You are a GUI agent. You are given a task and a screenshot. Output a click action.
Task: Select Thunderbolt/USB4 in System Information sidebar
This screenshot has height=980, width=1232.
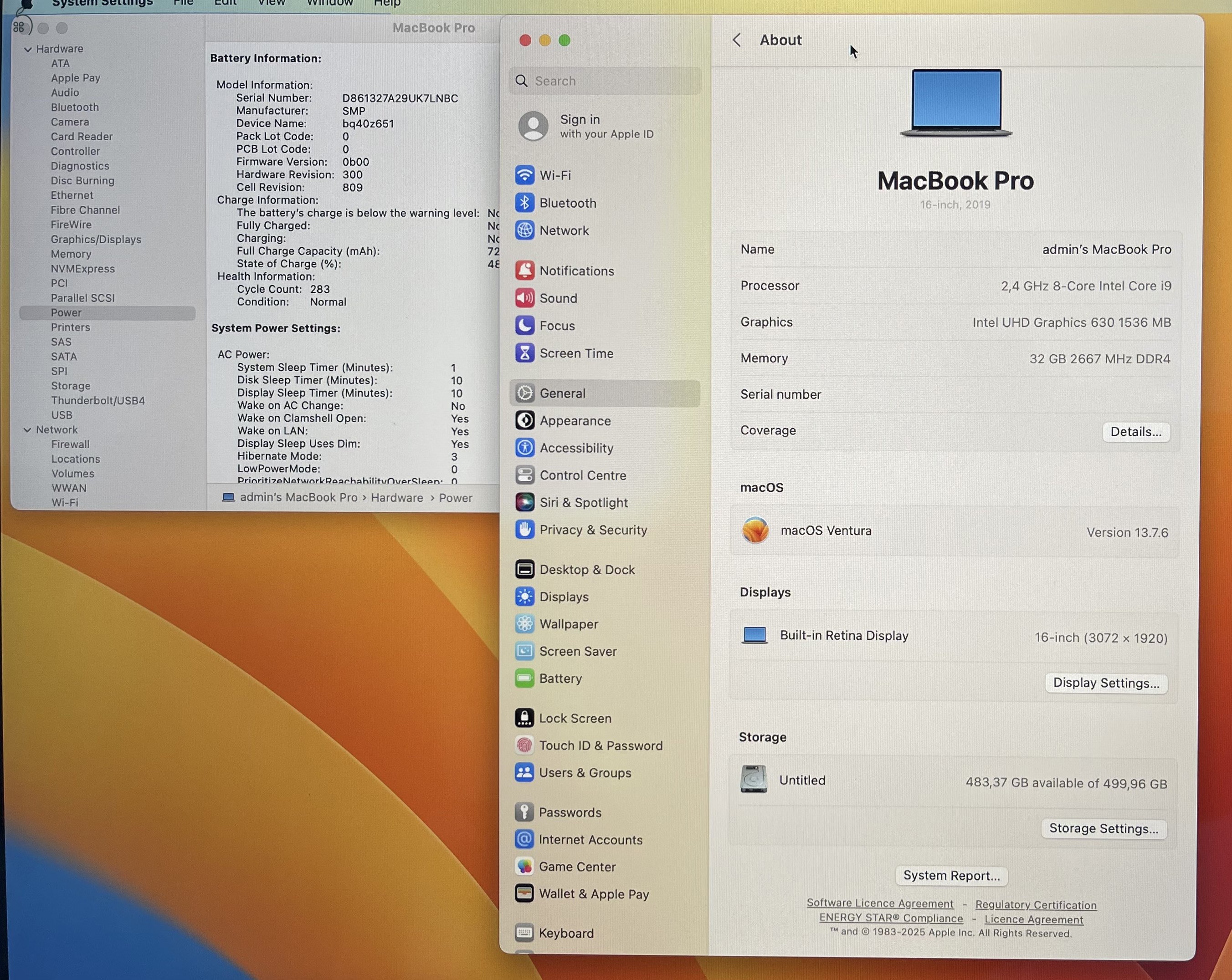(98, 401)
